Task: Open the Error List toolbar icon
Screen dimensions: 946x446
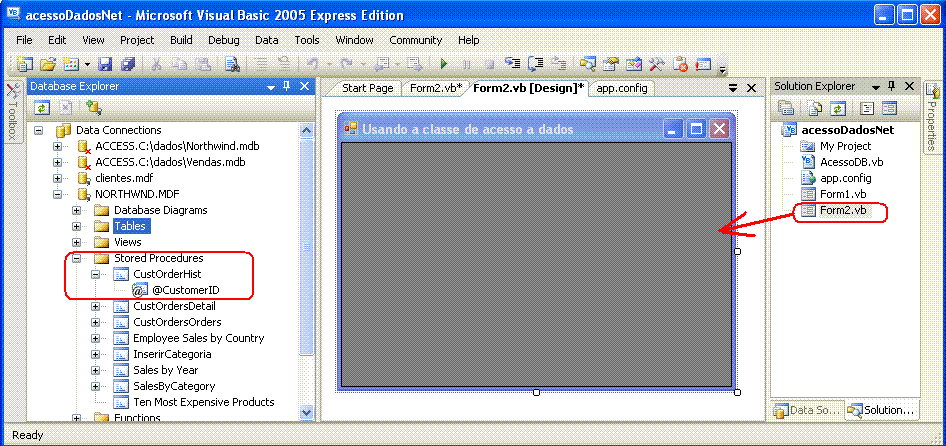Action: click(681, 64)
